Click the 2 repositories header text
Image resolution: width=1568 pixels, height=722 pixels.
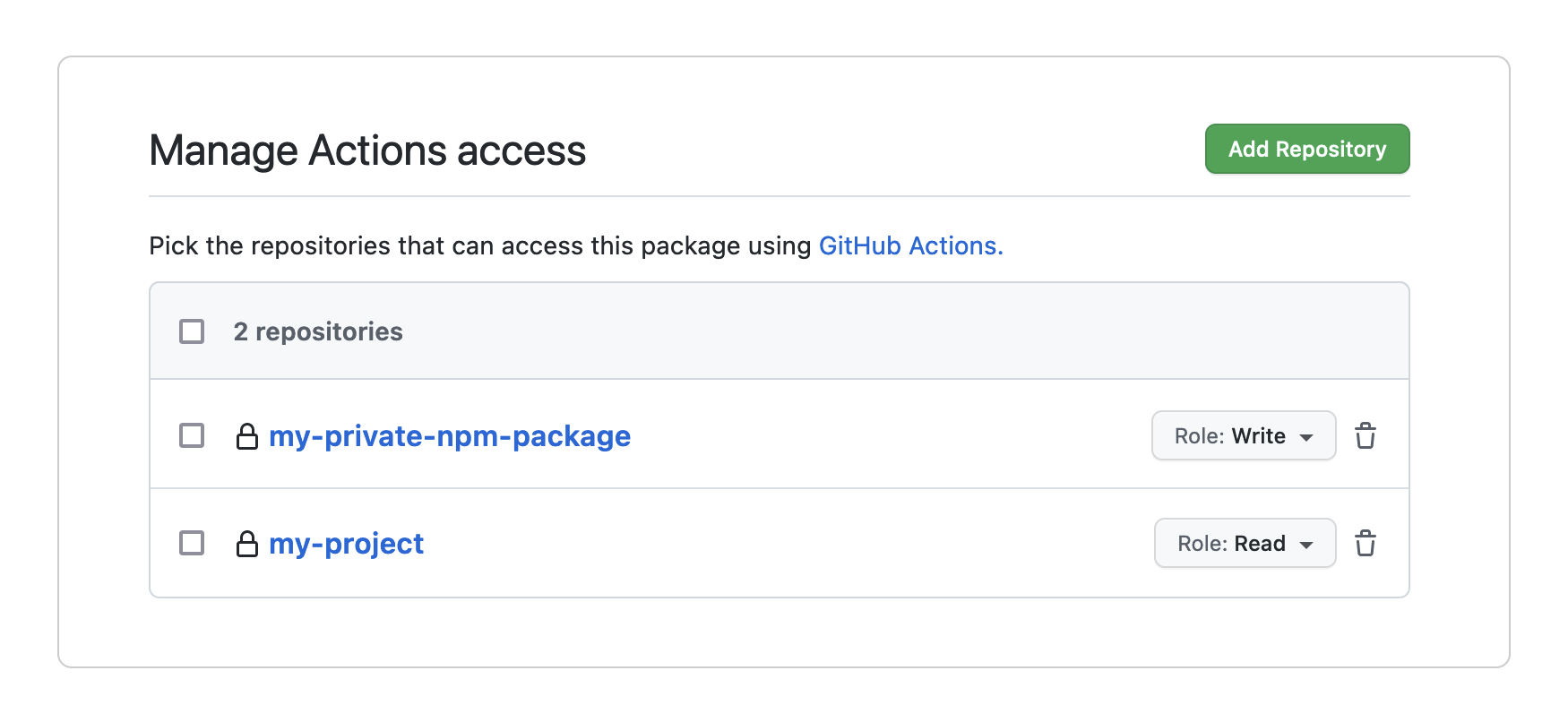[x=318, y=331]
